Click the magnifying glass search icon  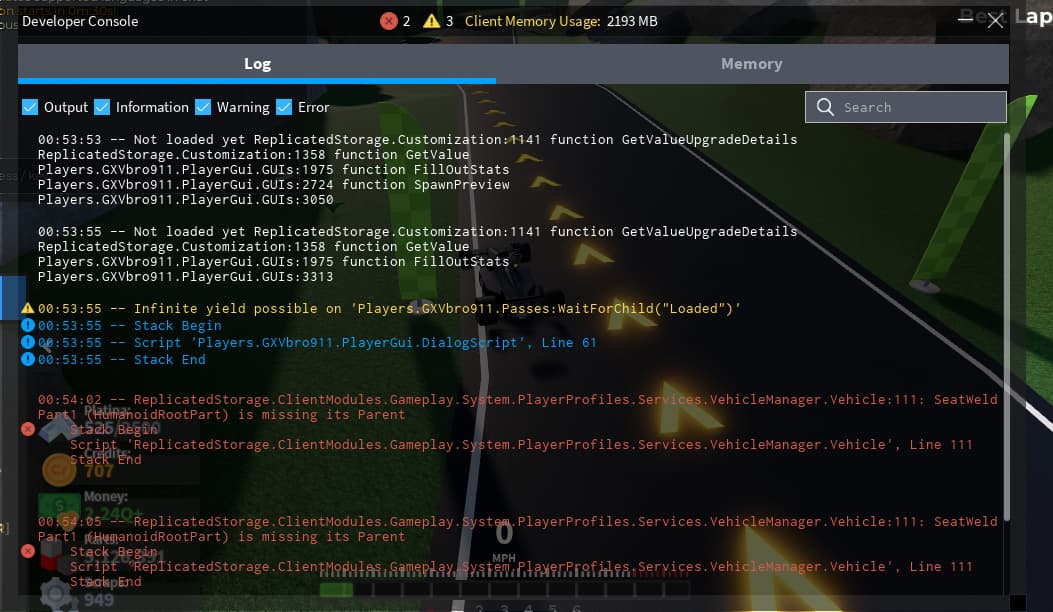click(825, 107)
